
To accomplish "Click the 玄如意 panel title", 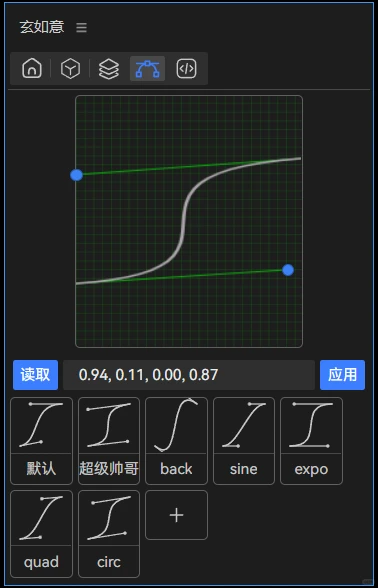I will tap(42, 27).
